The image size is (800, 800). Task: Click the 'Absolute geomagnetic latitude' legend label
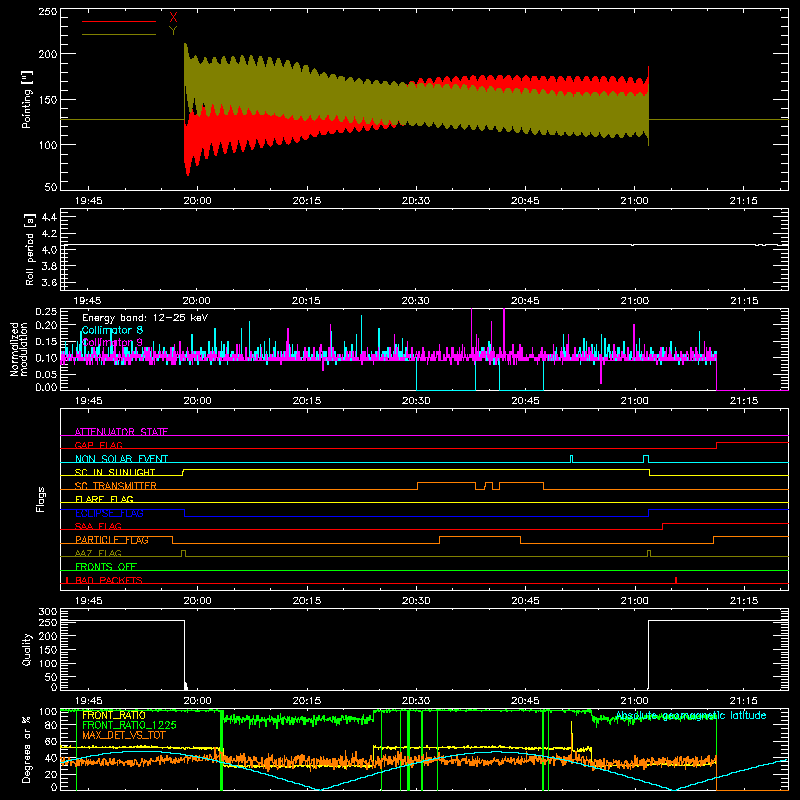tap(691, 715)
